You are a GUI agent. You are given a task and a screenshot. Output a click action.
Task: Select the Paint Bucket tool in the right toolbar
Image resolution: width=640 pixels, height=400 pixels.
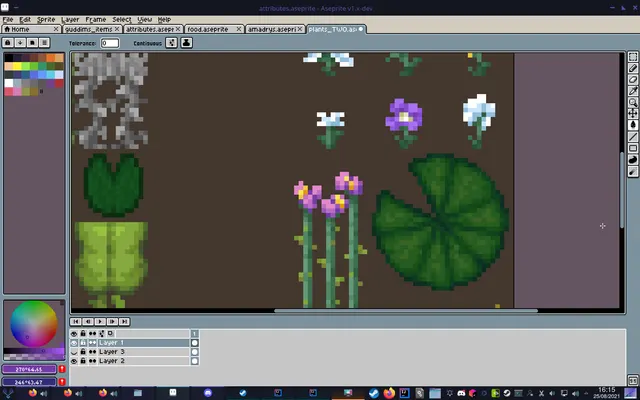pyautogui.click(x=633, y=125)
